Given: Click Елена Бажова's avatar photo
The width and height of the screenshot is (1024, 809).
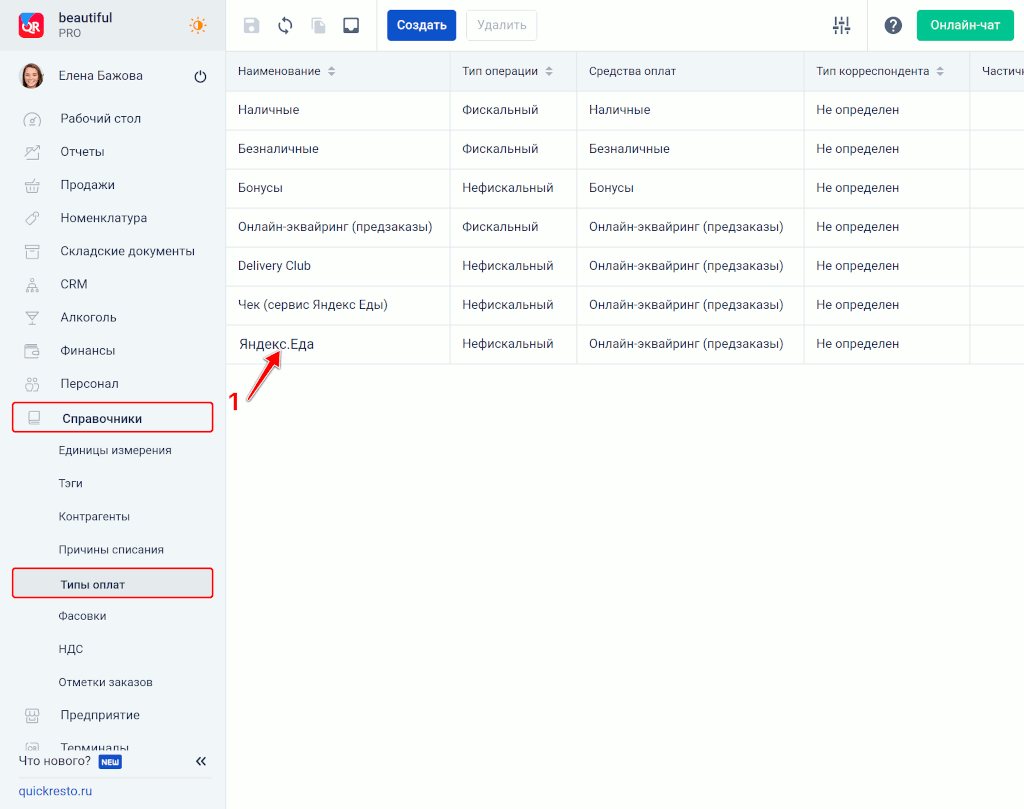Looking at the screenshot, I should (x=32, y=76).
